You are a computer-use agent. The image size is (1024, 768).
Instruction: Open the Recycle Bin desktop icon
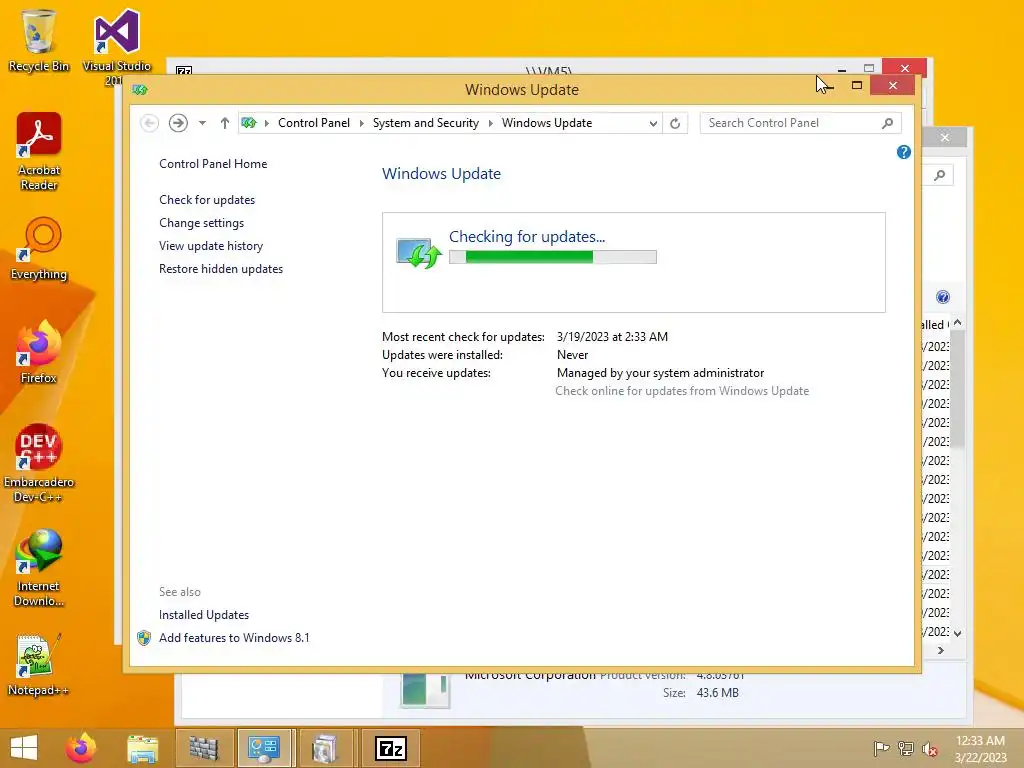pyautogui.click(x=39, y=40)
